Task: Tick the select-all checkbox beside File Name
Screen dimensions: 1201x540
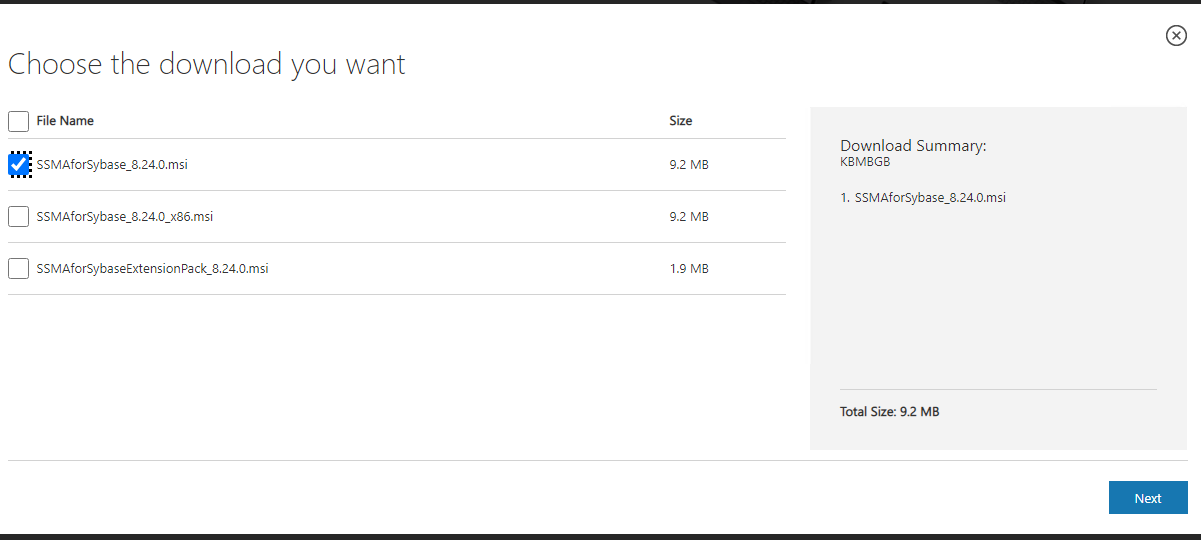Action: pyautogui.click(x=18, y=121)
